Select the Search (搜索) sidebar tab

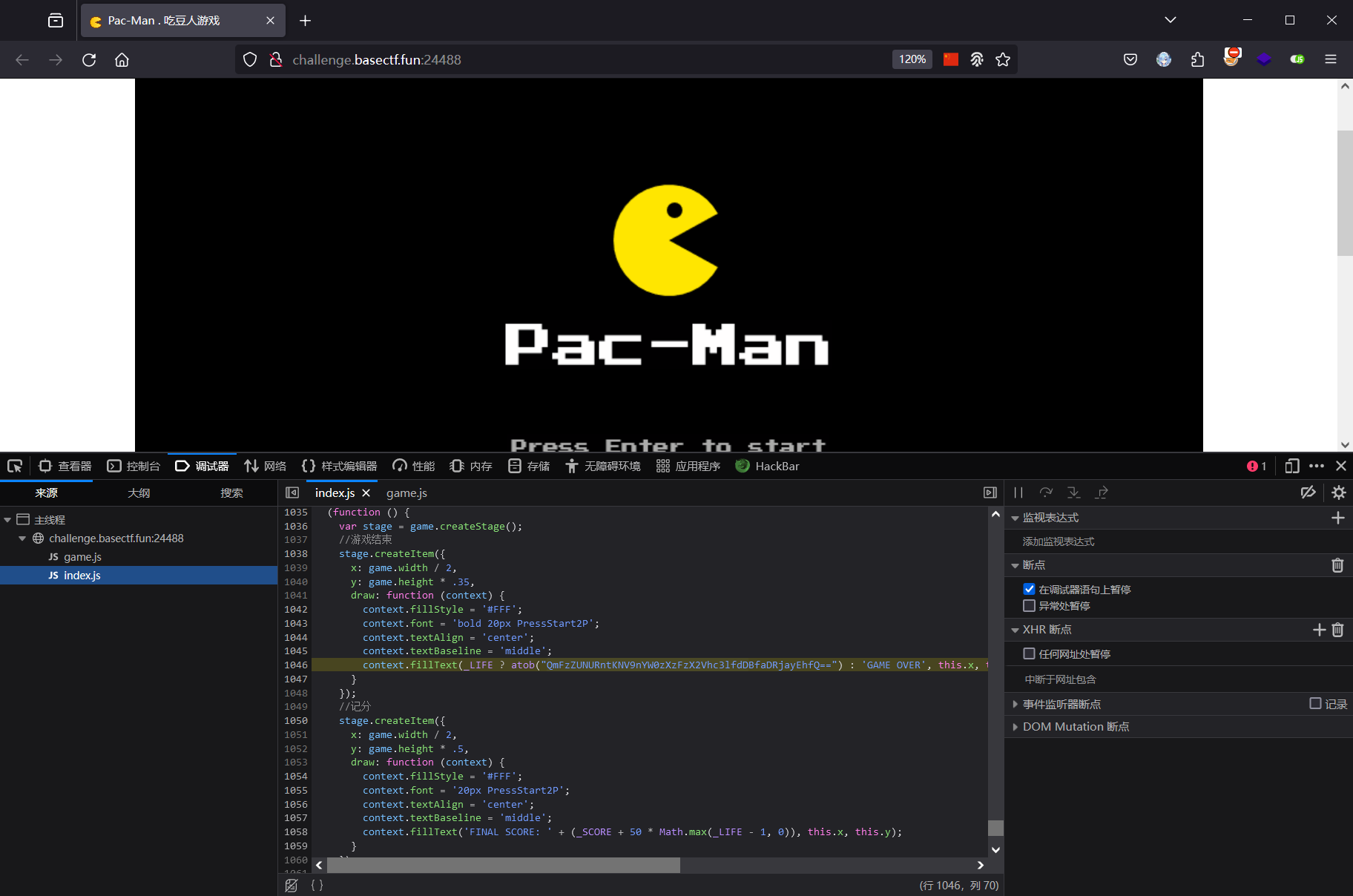point(231,493)
